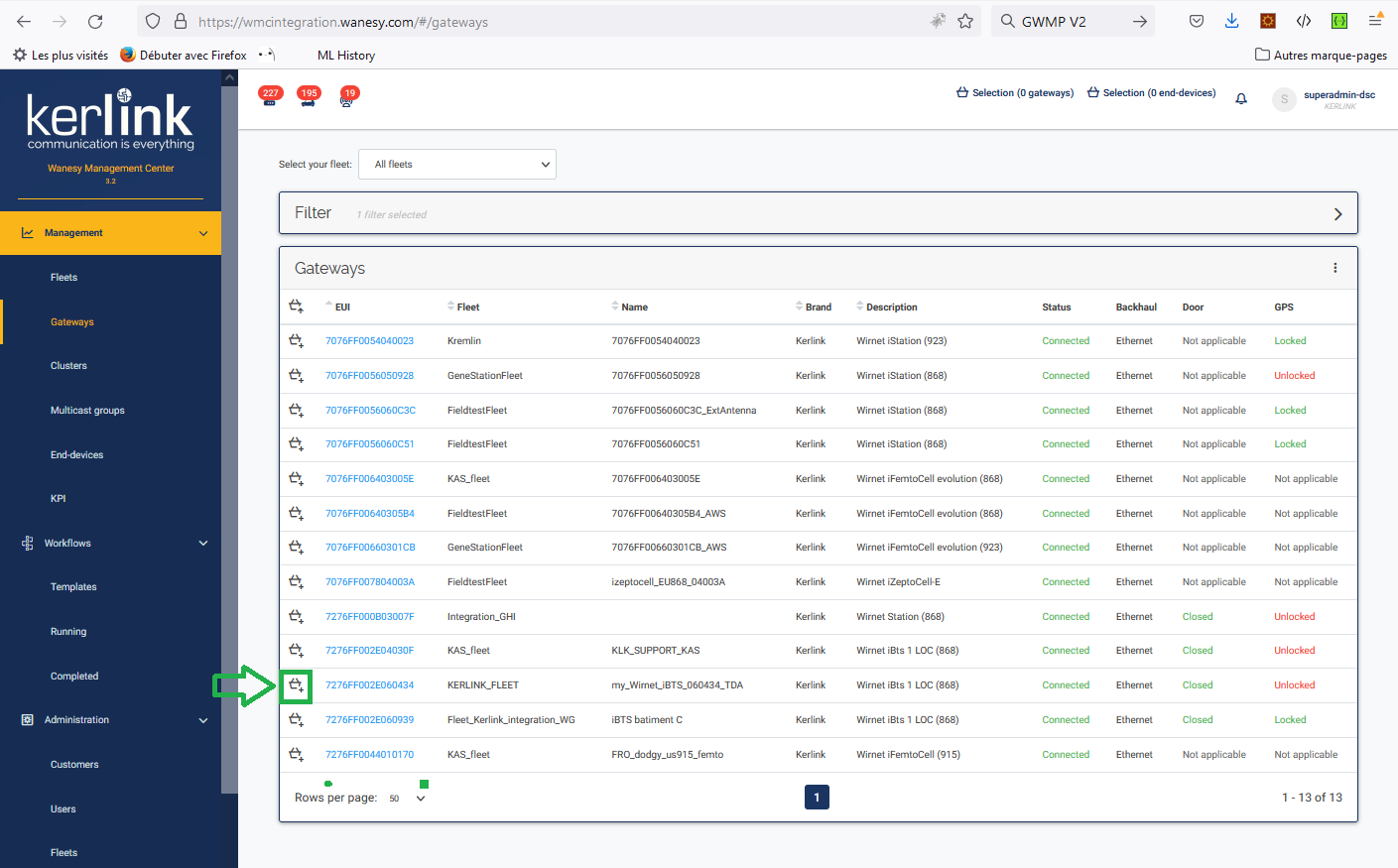
Task: Open the icon showing 19 alerts
Action: 347,96
